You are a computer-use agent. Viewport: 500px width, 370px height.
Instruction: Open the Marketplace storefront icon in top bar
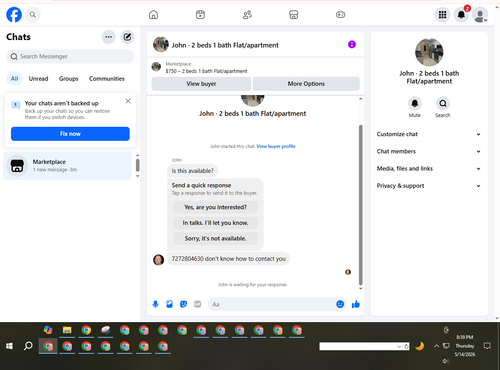coord(293,15)
